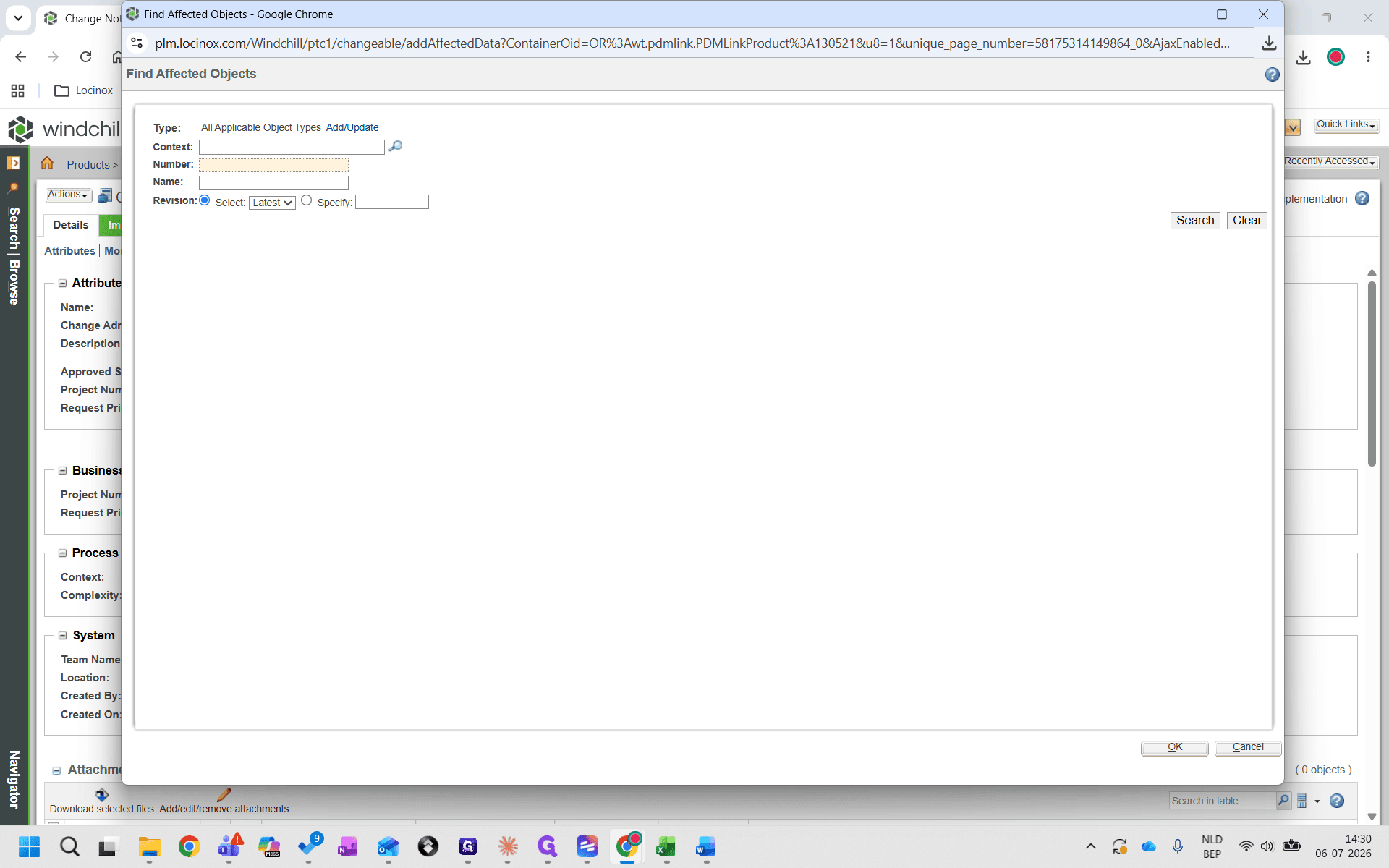This screenshot has height=868, width=1389.
Task: Open the Actions dropdown menu
Action: (69, 195)
